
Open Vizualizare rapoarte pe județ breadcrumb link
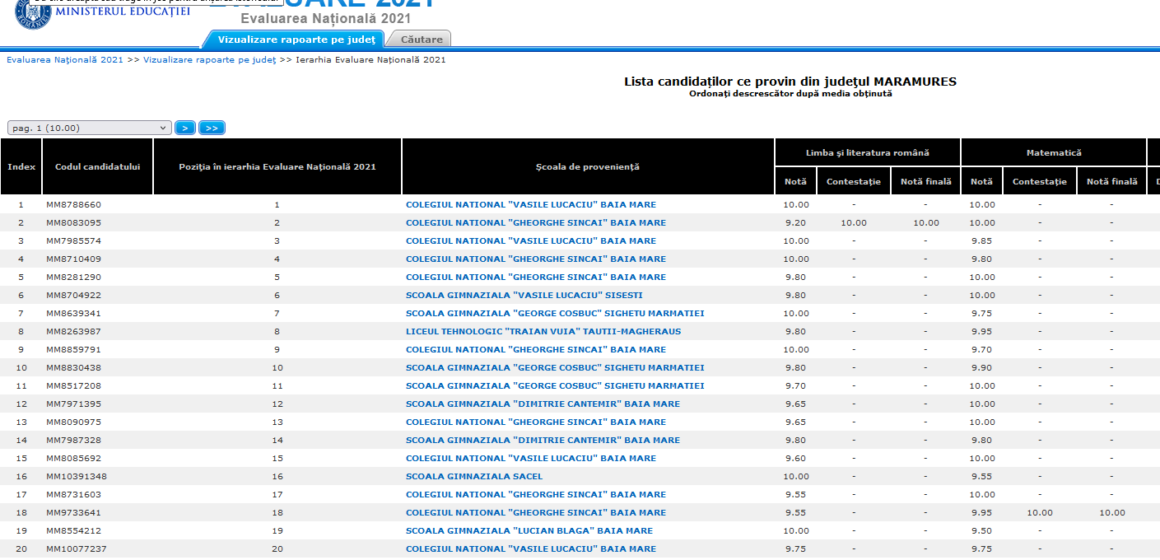[x=209, y=60]
